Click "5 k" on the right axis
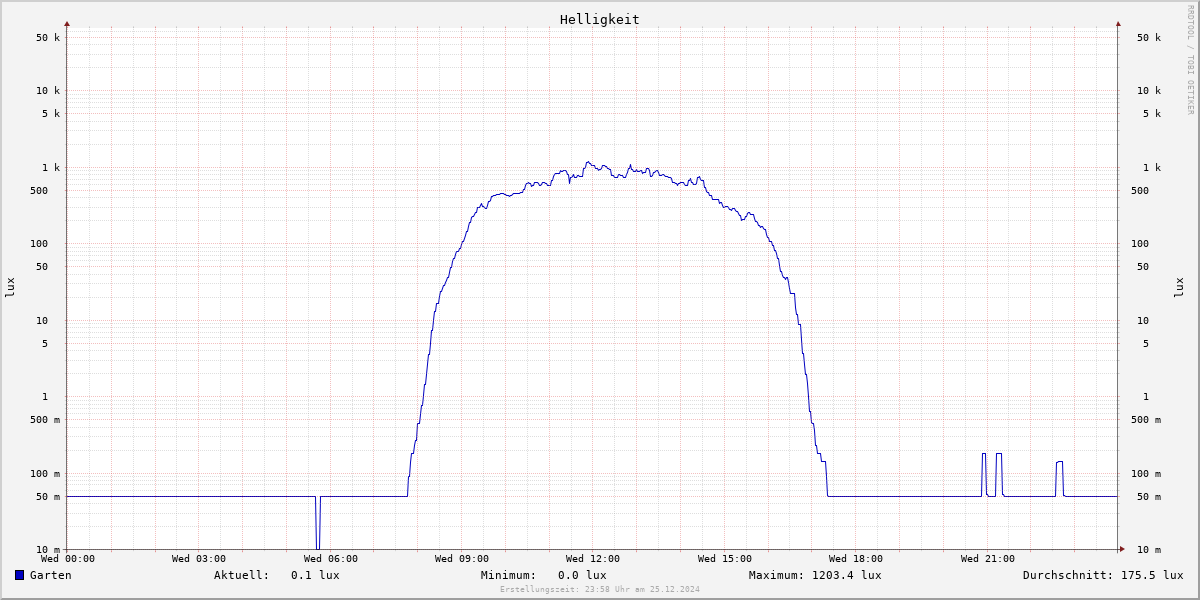 1152,114
